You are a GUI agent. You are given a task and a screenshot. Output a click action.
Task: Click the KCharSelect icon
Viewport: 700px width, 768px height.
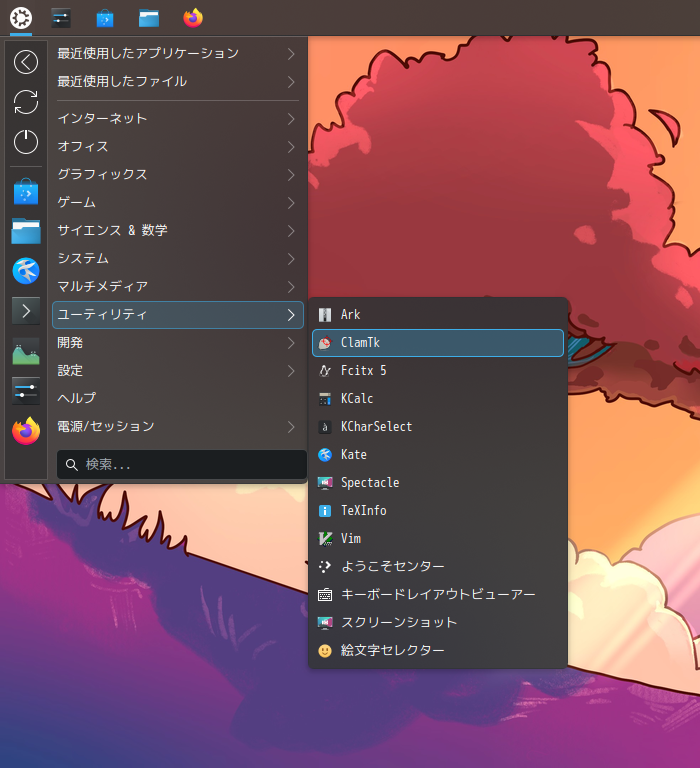325,427
